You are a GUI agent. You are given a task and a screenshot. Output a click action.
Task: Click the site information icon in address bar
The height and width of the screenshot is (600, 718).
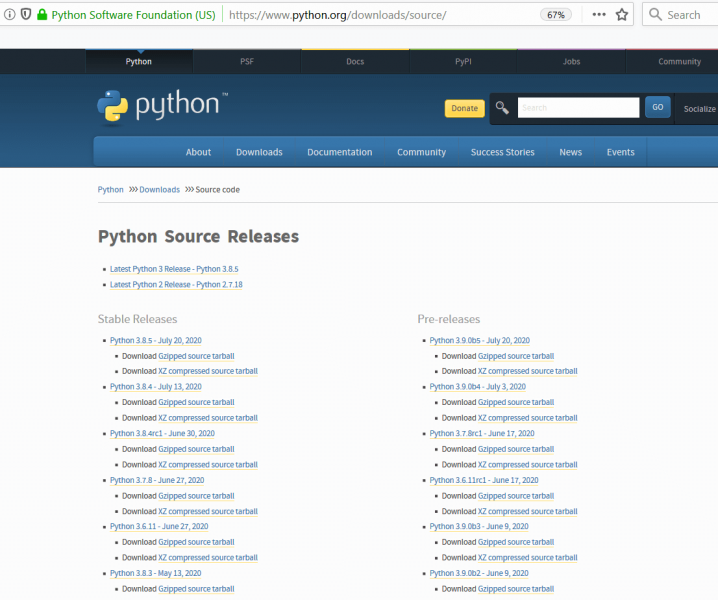[x=10, y=15]
